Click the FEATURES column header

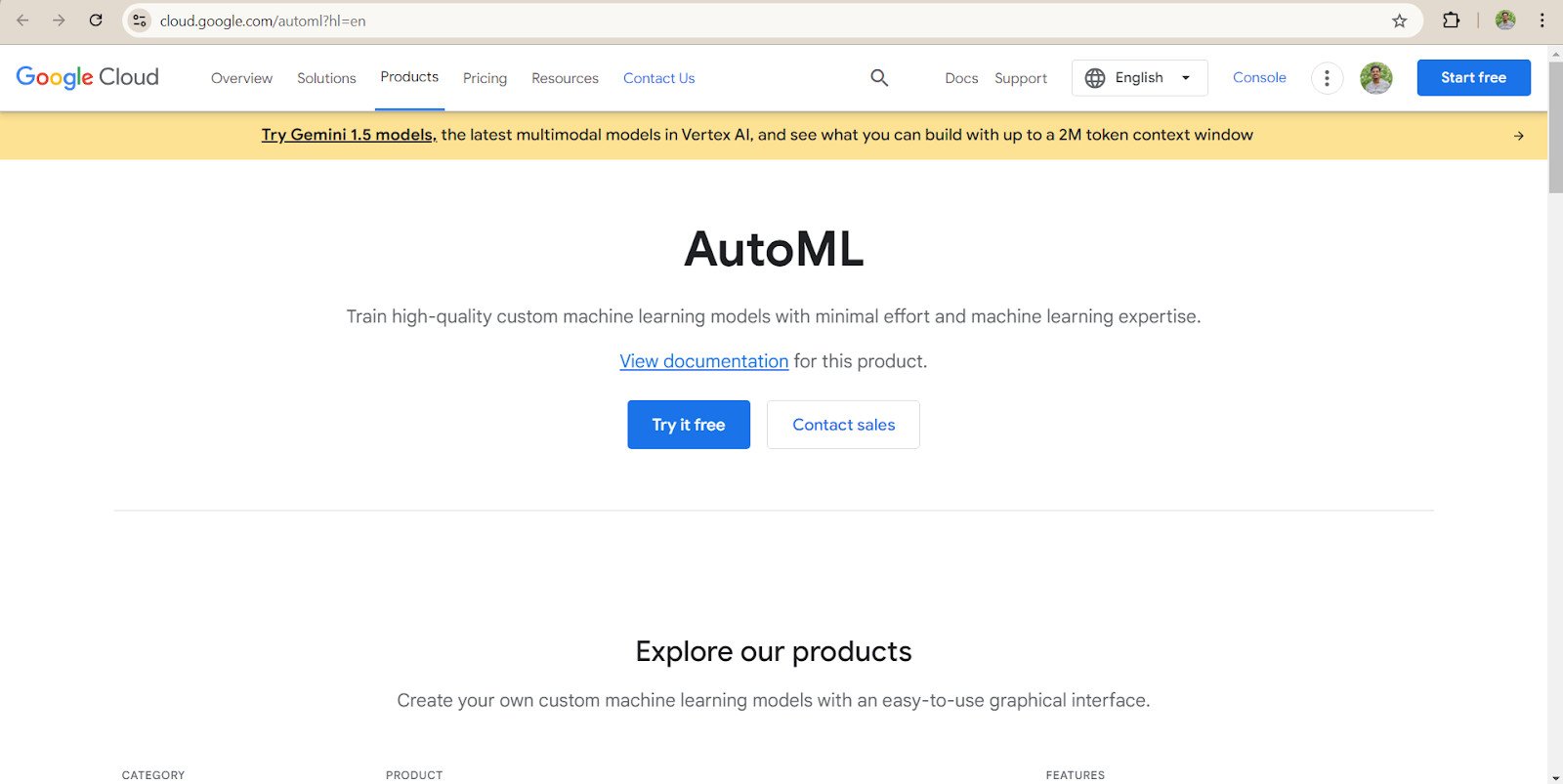pos(1076,775)
